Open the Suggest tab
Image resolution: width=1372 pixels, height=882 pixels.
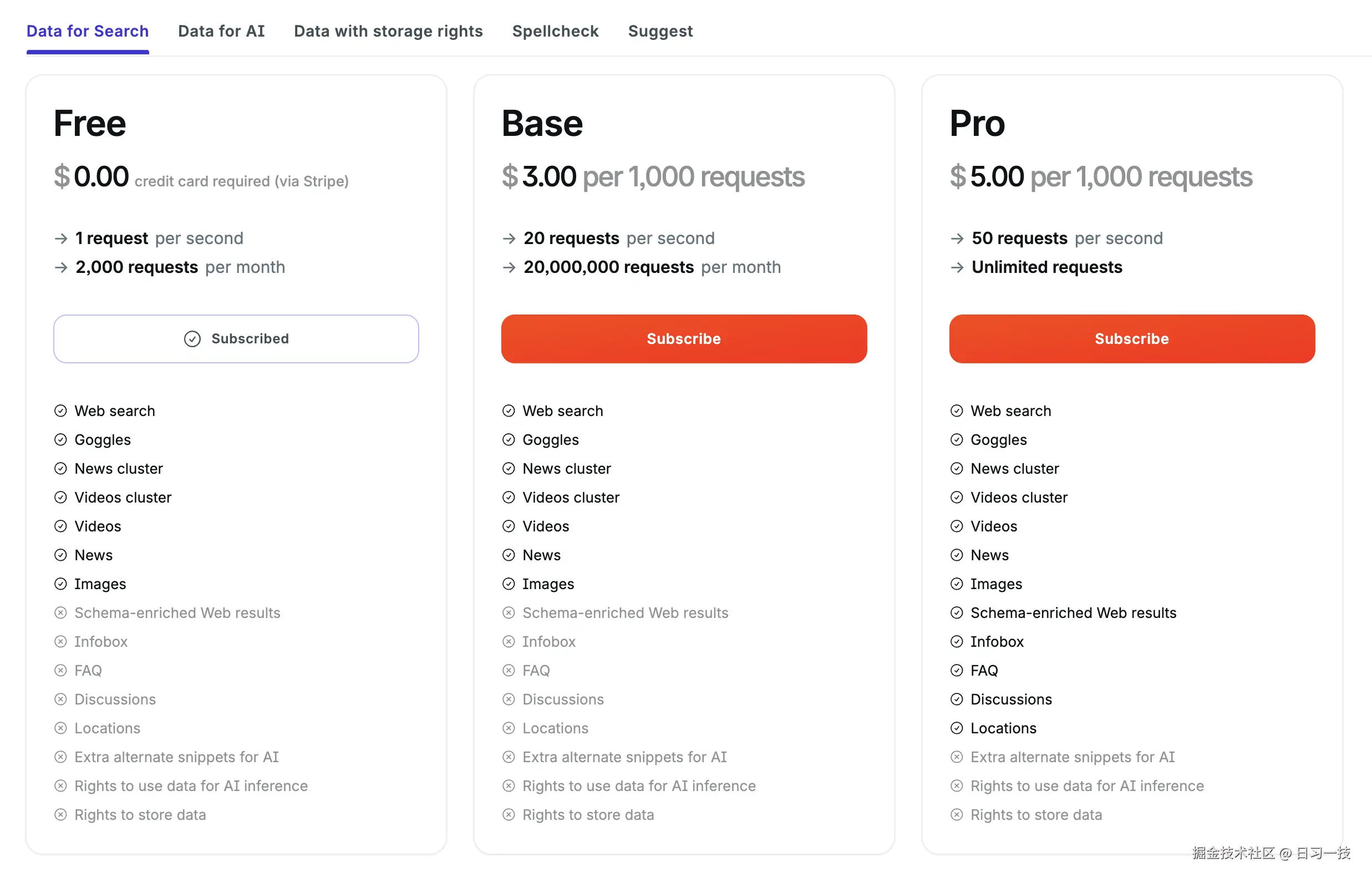tap(660, 31)
